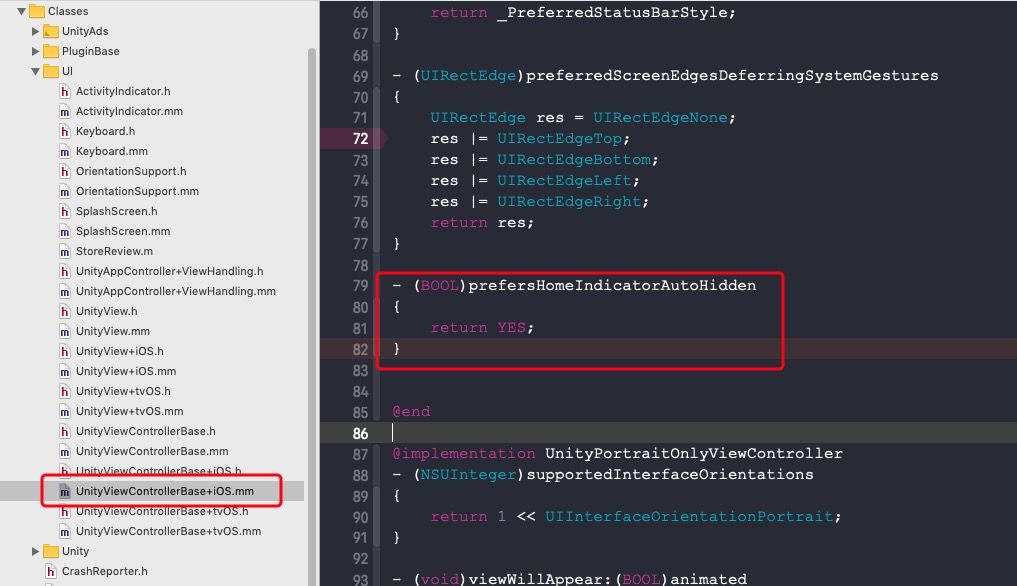Click header file icon for OrientationSupport.h
1017x586 pixels.
coord(65,171)
